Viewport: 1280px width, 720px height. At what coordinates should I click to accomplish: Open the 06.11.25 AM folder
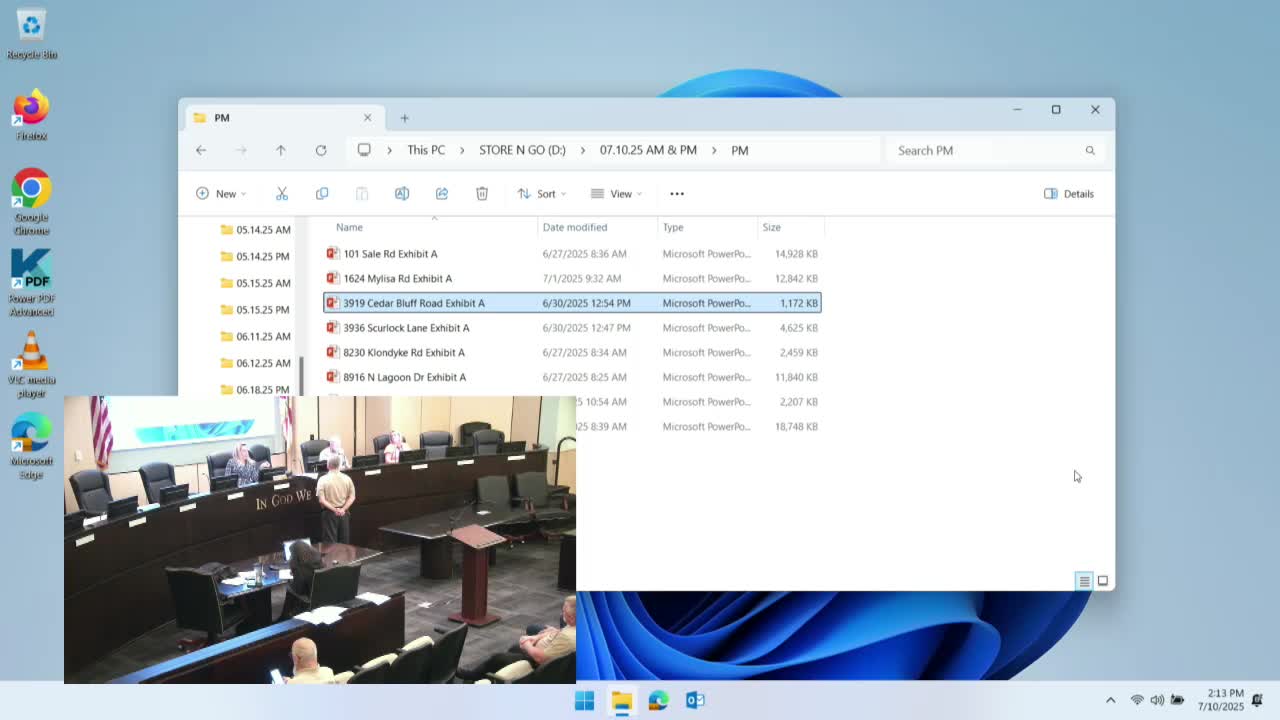coord(255,336)
